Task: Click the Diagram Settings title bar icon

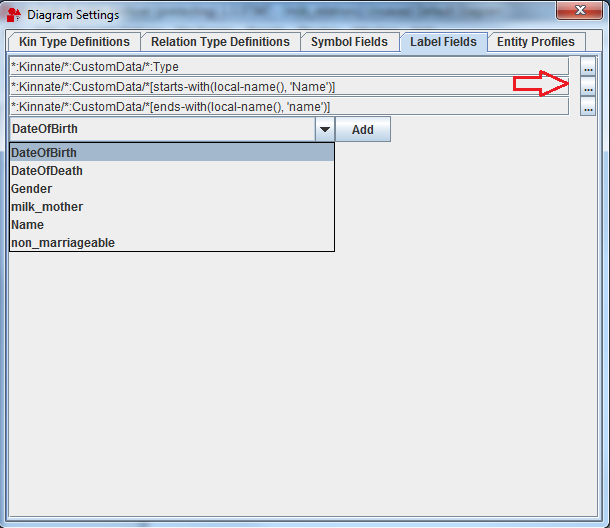Action: coord(14,15)
